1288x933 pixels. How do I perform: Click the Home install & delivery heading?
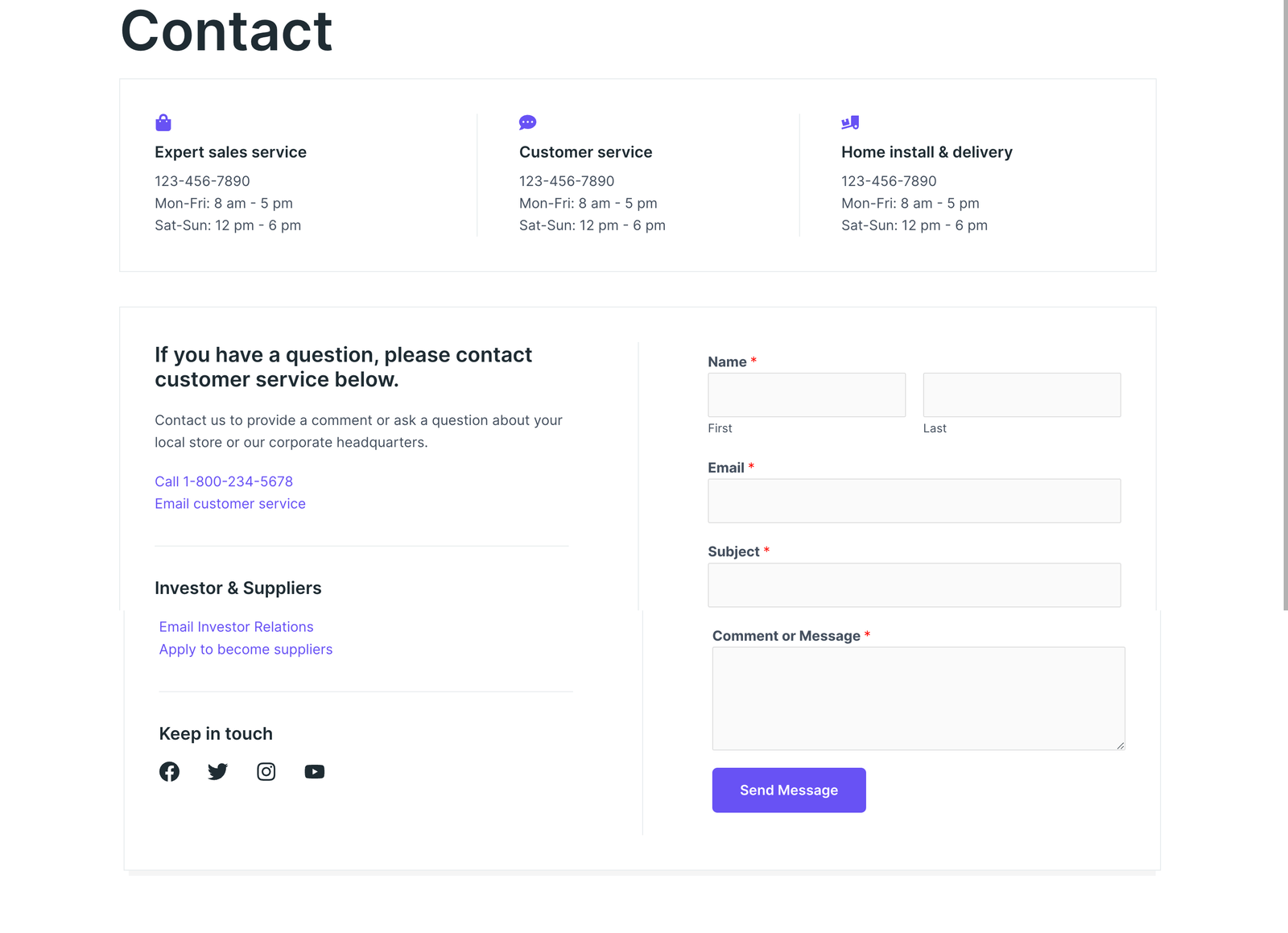tap(927, 152)
